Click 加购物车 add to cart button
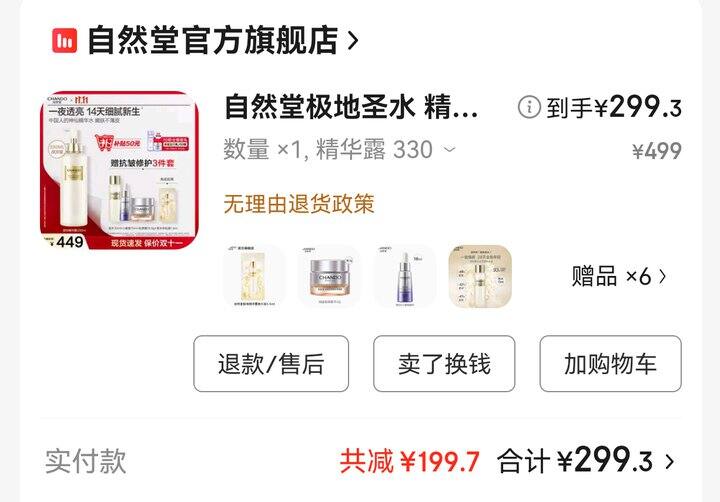 point(610,364)
